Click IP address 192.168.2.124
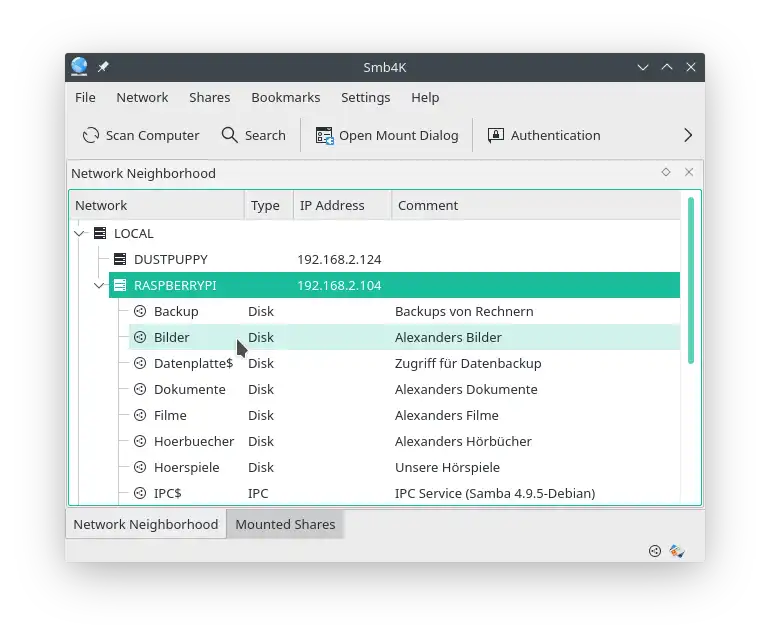Screen dimensions: 770x639 pyautogui.click(x=339, y=259)
